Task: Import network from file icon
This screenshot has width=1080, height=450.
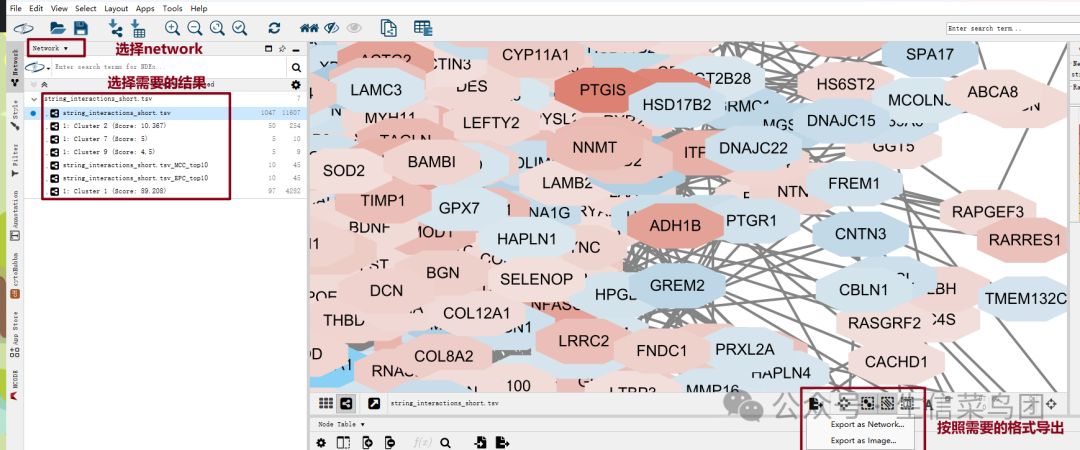Action: [115, 28]
